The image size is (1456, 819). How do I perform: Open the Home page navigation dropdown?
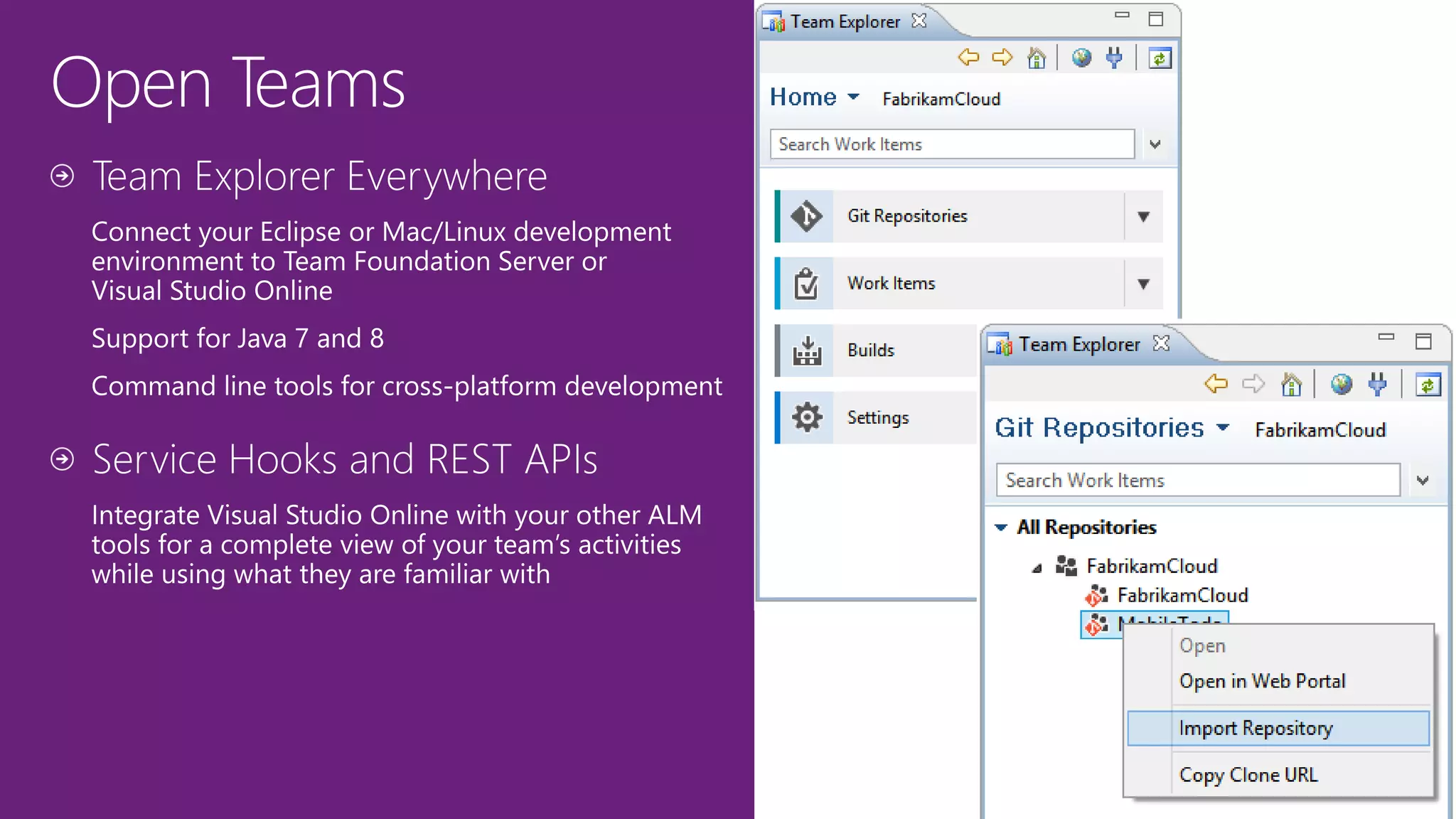click(854, 97)
